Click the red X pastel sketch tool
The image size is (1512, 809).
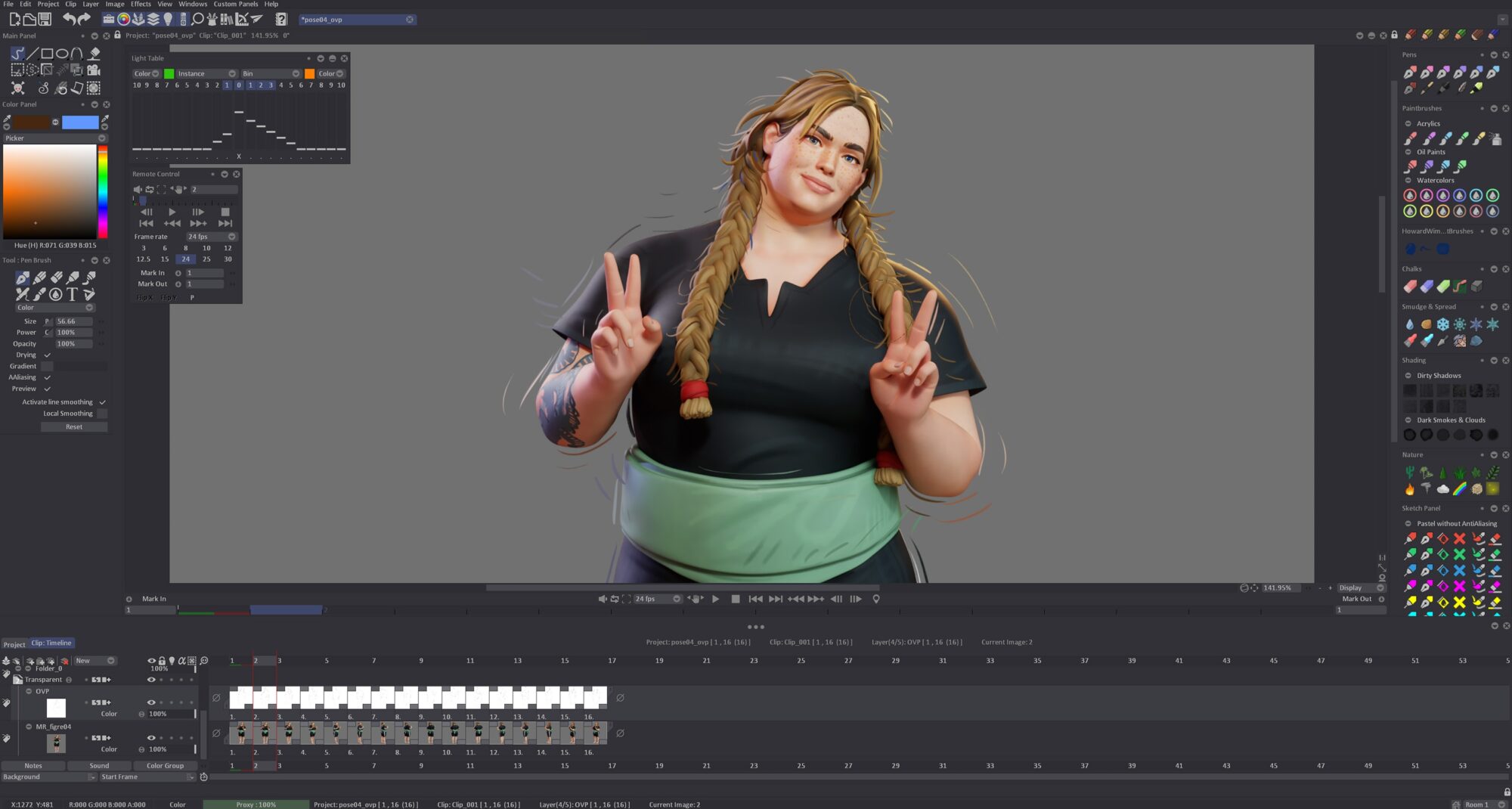point(1459,539)
